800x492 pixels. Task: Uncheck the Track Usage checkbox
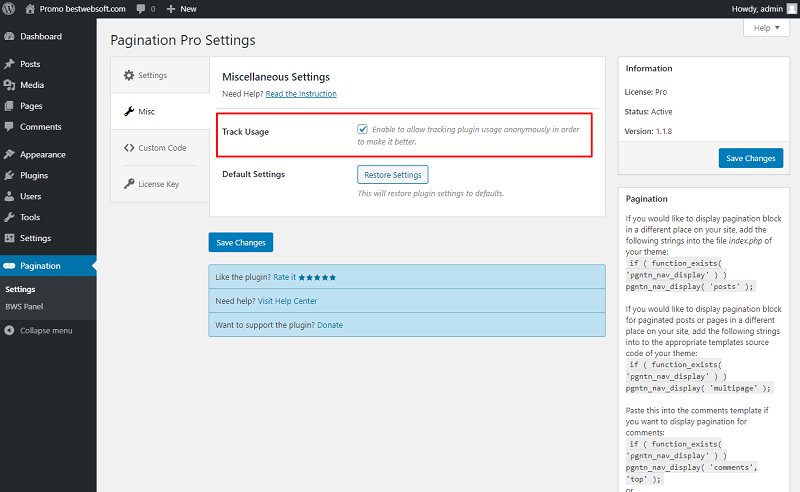pyautogui.click(x=362, y=129)
